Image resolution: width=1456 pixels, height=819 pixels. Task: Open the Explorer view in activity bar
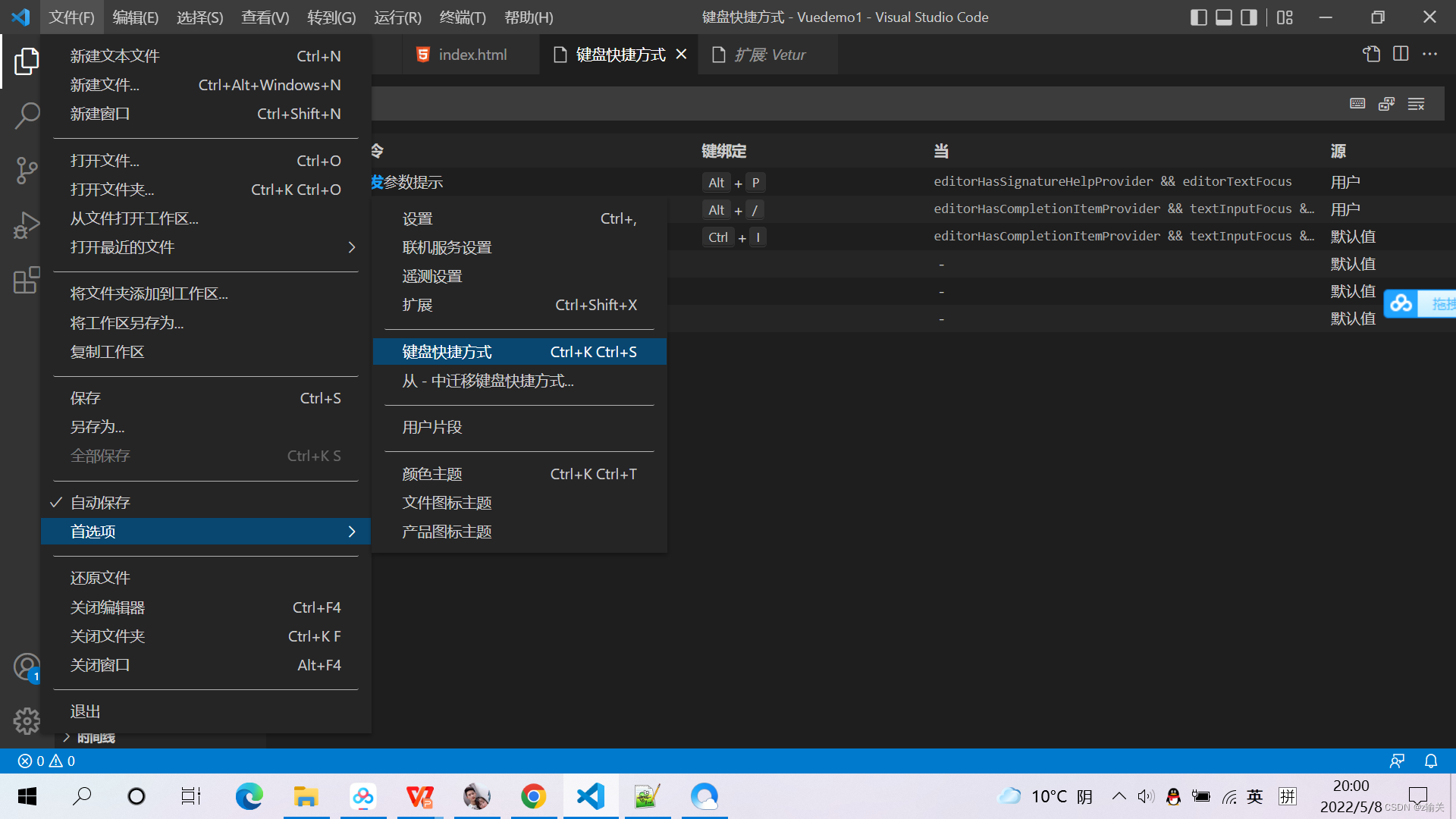(x=27, y=61)
